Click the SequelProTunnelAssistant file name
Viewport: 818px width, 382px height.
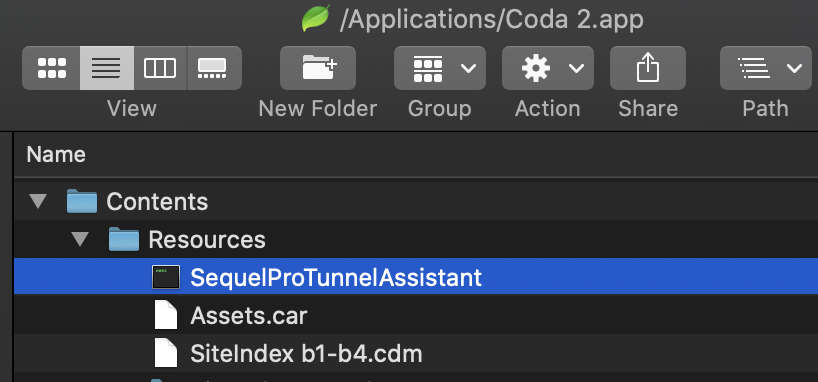(336, 277)
